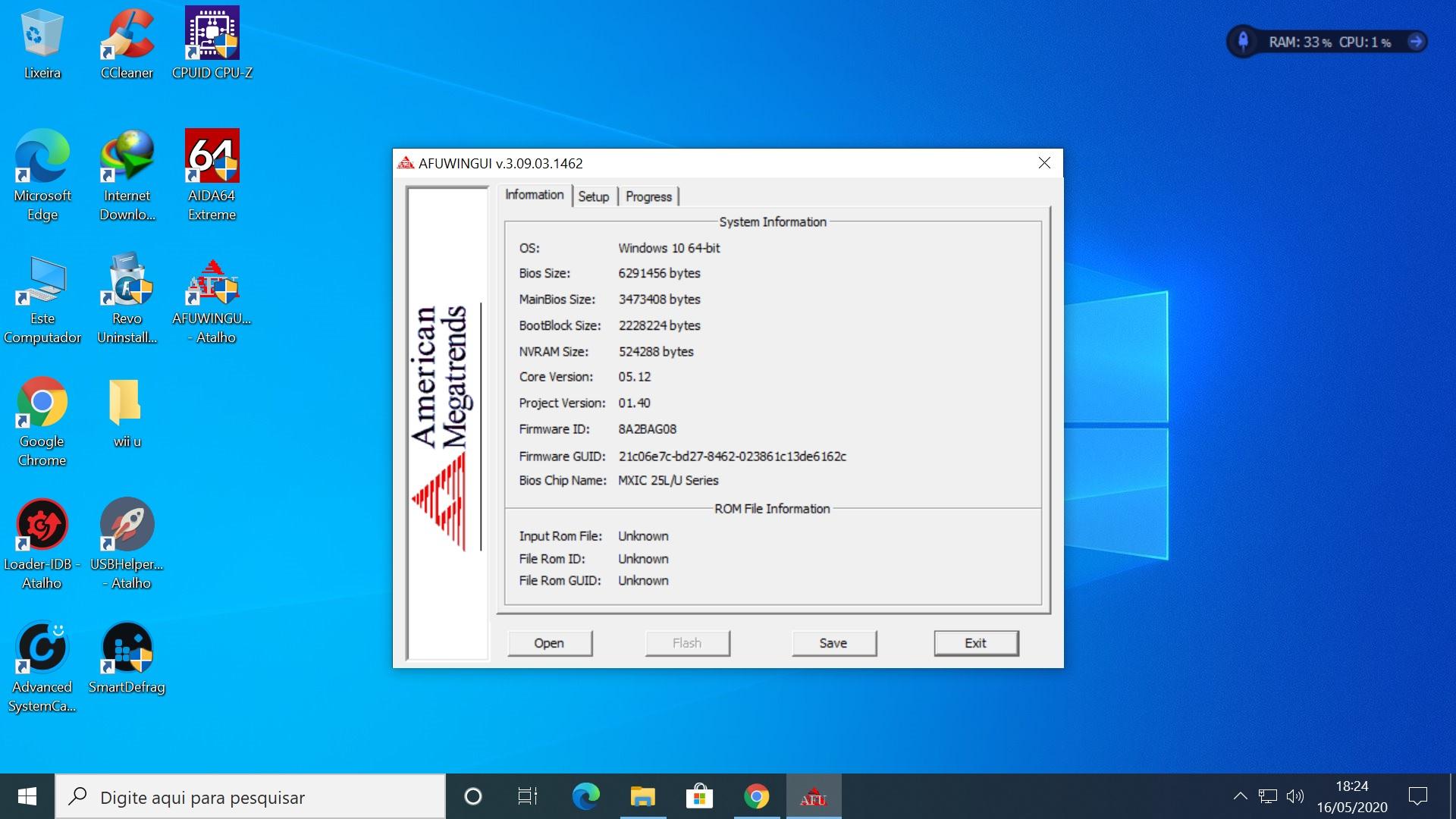The image size is (1456, 819).
Task: Click the Flash button
Action: pos(687,643)
